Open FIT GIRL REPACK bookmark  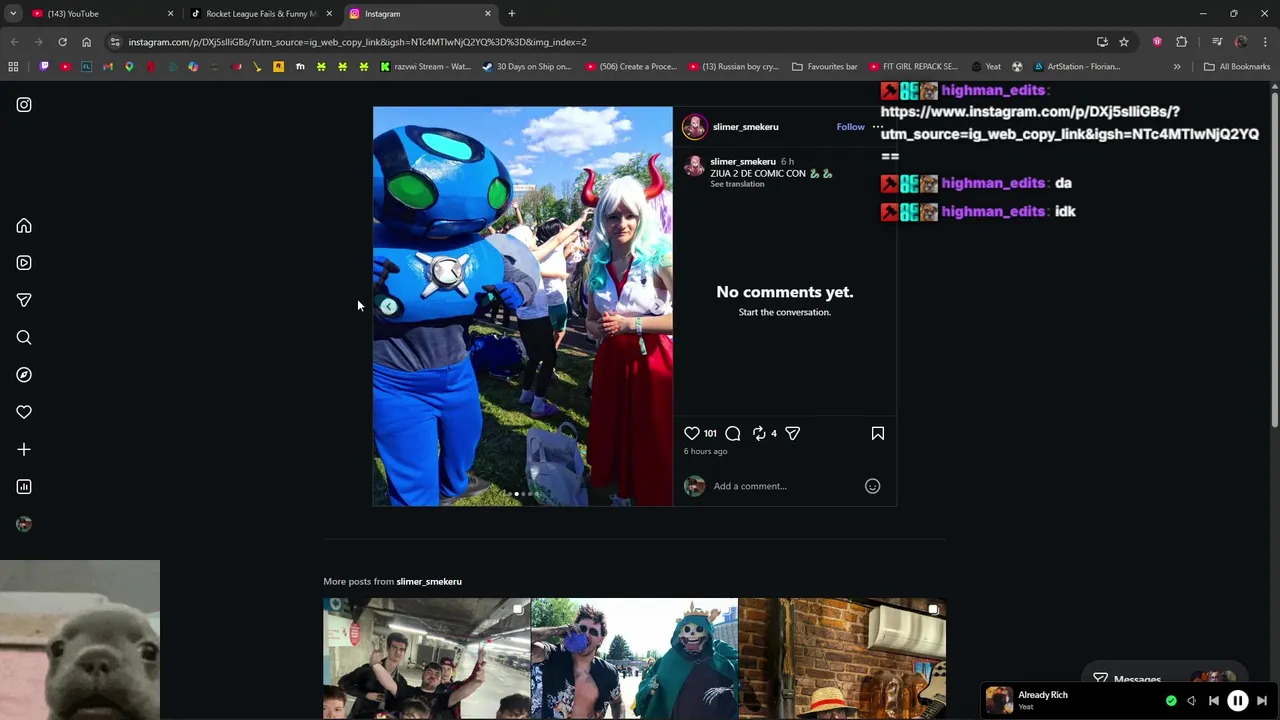(914, 67)
